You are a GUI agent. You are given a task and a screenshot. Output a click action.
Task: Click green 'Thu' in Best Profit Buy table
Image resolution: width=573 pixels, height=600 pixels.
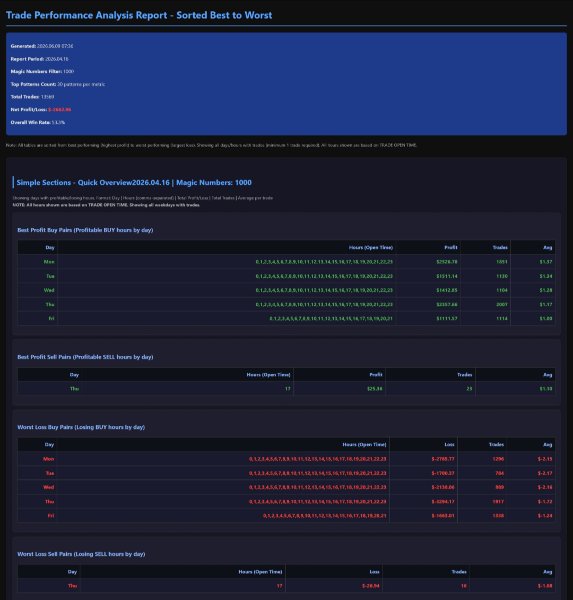(50, 304)
